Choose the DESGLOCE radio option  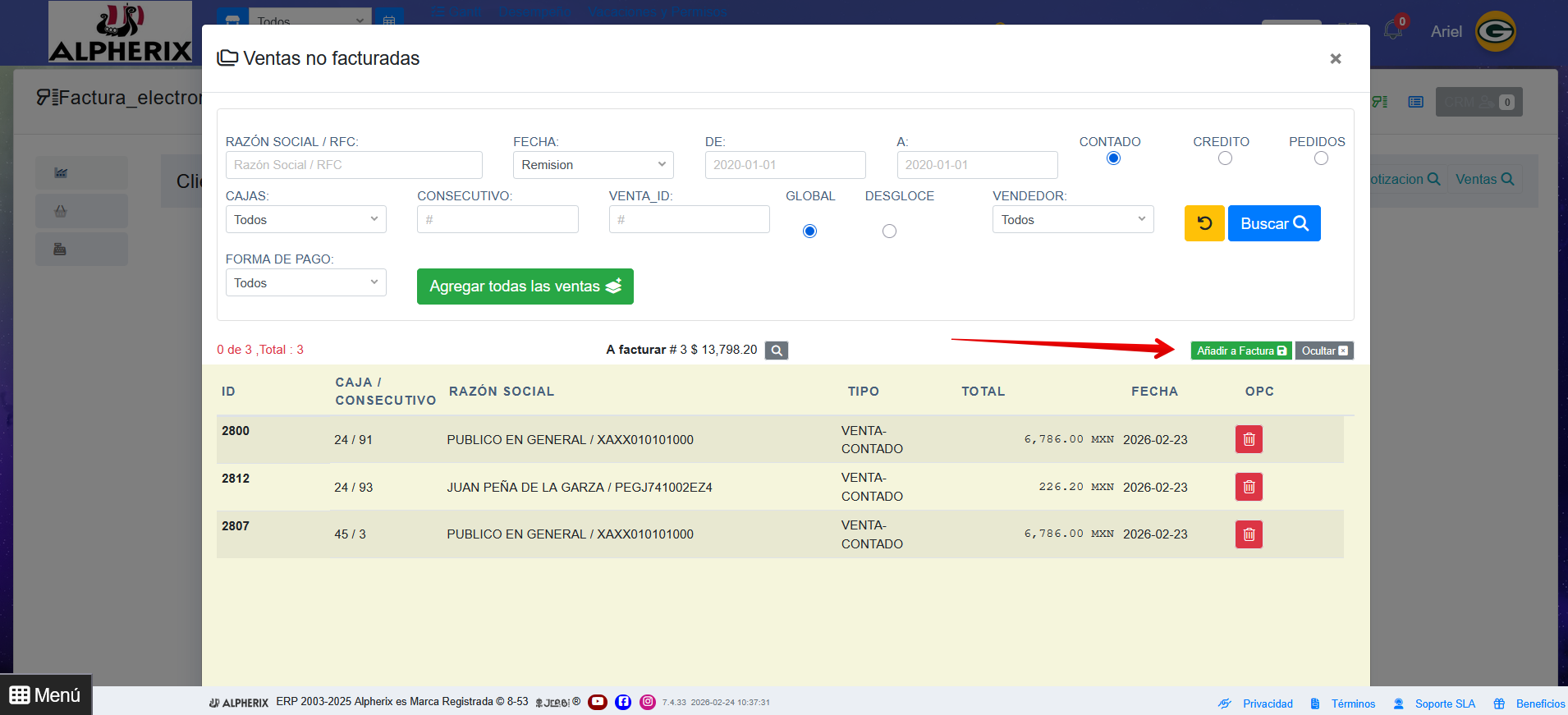[x=888, y=231]
